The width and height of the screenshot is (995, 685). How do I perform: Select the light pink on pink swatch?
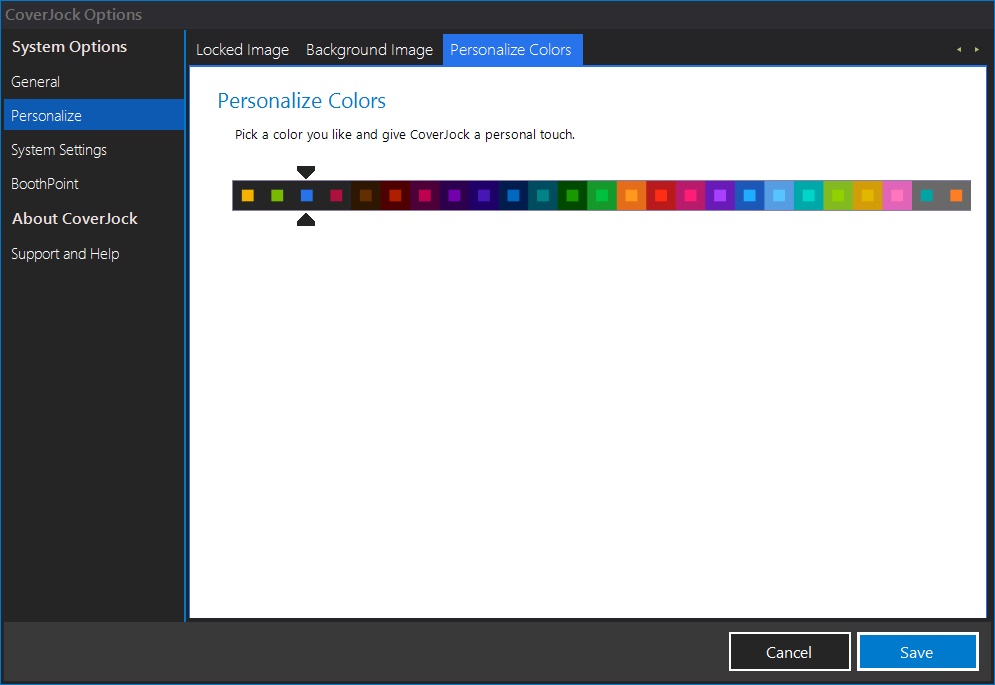897,196
